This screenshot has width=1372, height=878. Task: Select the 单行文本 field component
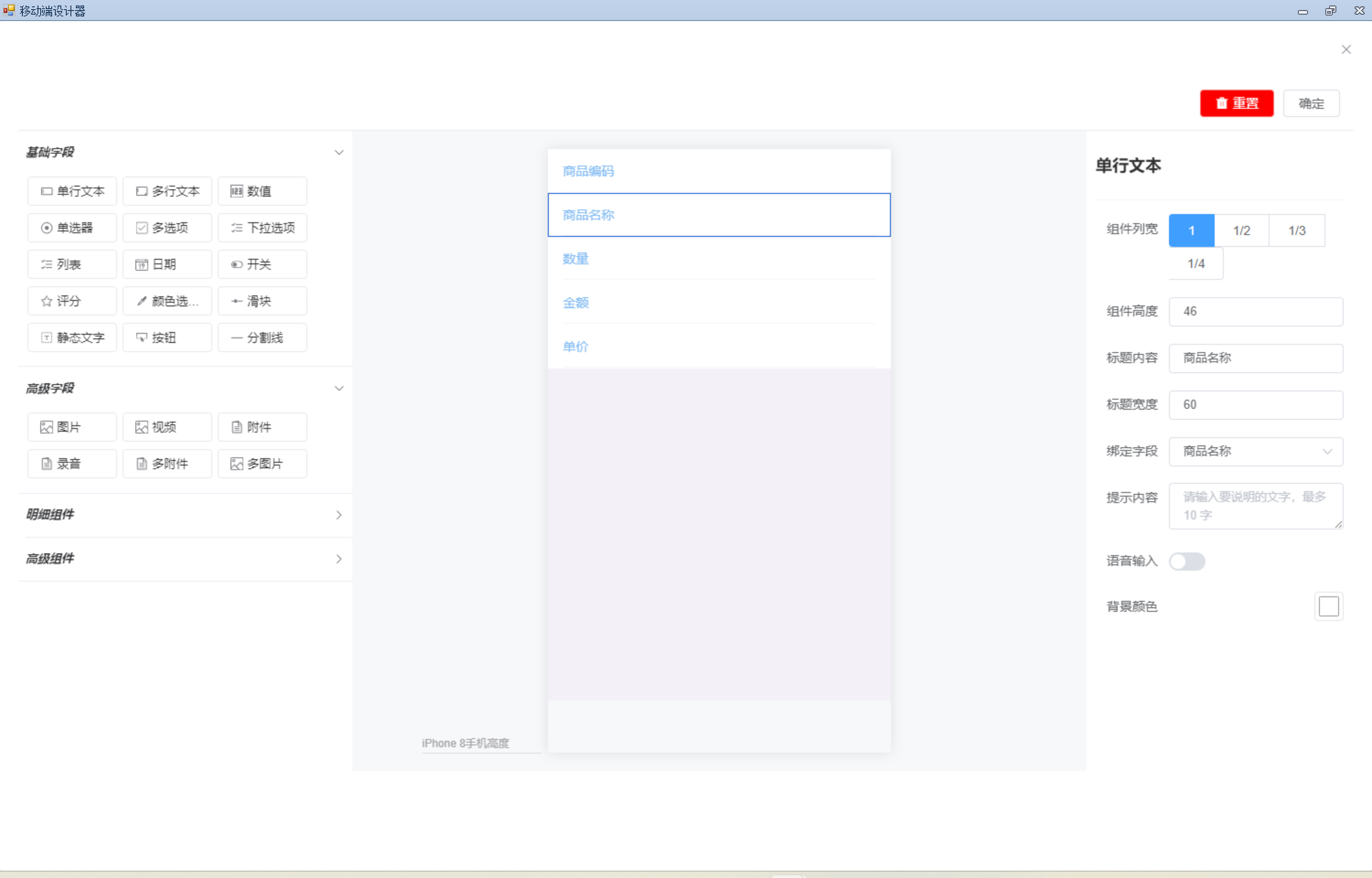(x=72, y=191)
